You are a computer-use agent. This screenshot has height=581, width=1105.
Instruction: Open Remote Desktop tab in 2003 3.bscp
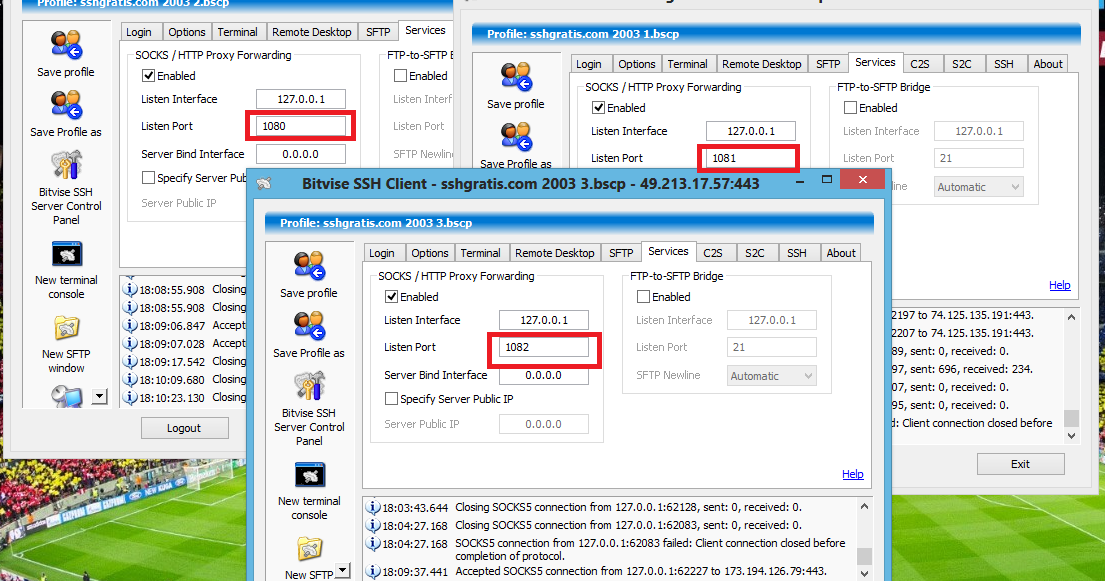pos(555,253)
